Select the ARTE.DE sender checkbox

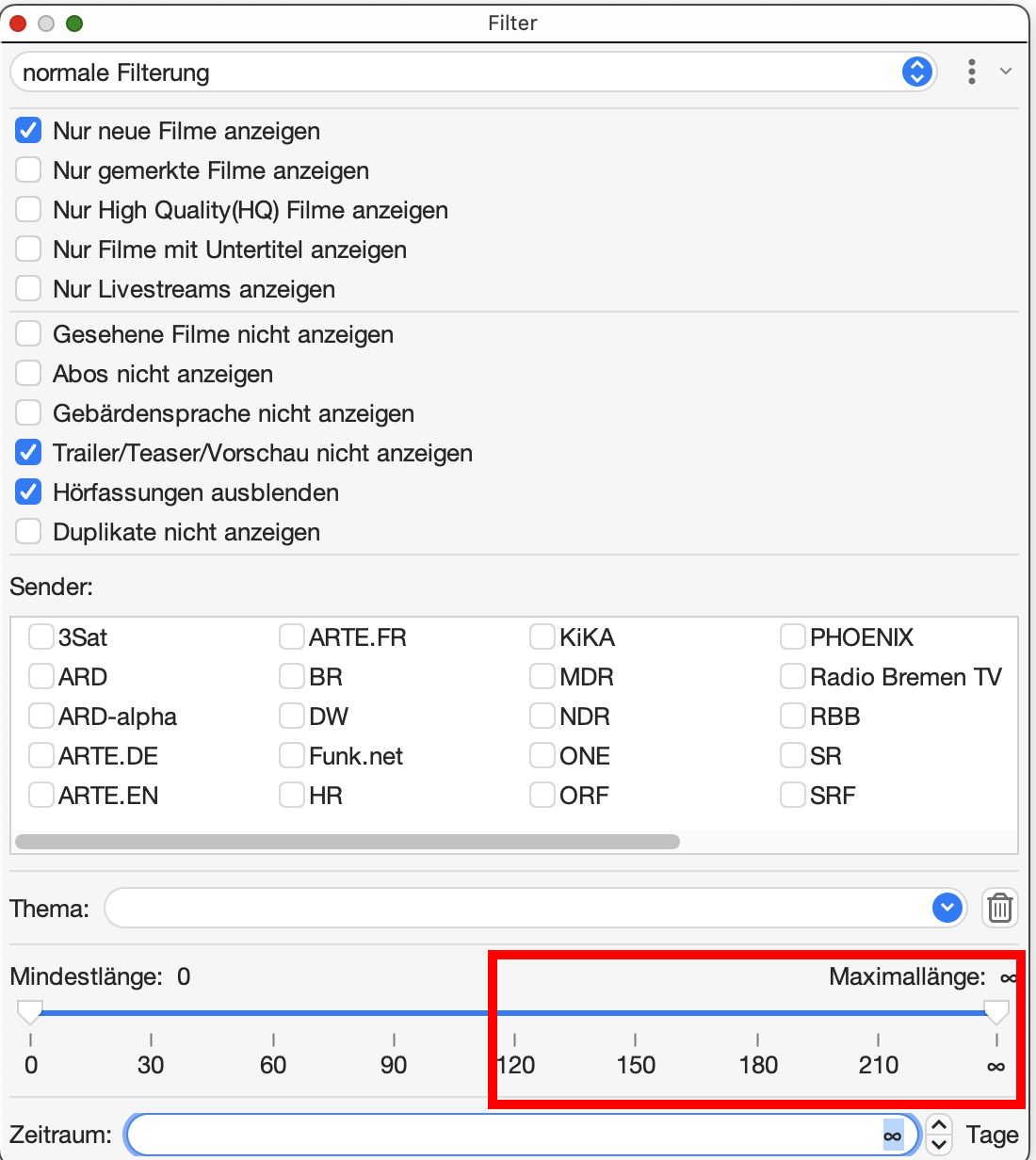41,756
